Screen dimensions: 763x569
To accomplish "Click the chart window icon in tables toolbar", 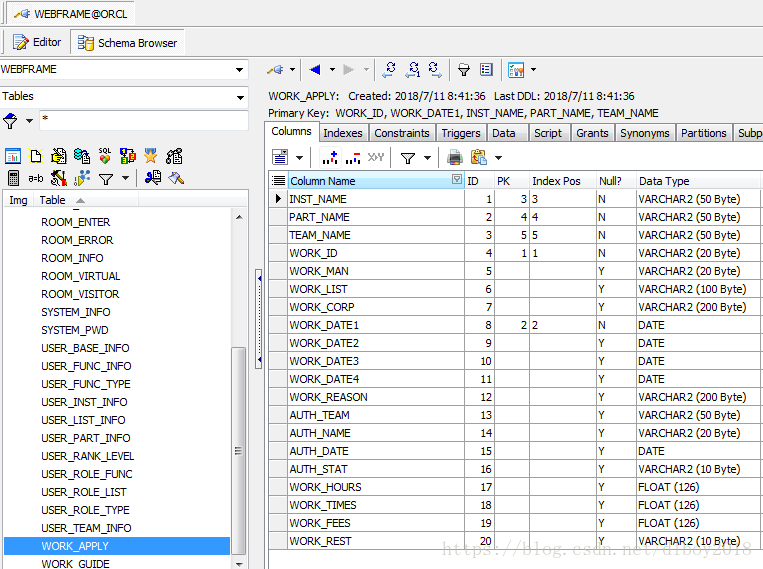I will (13, 156).
